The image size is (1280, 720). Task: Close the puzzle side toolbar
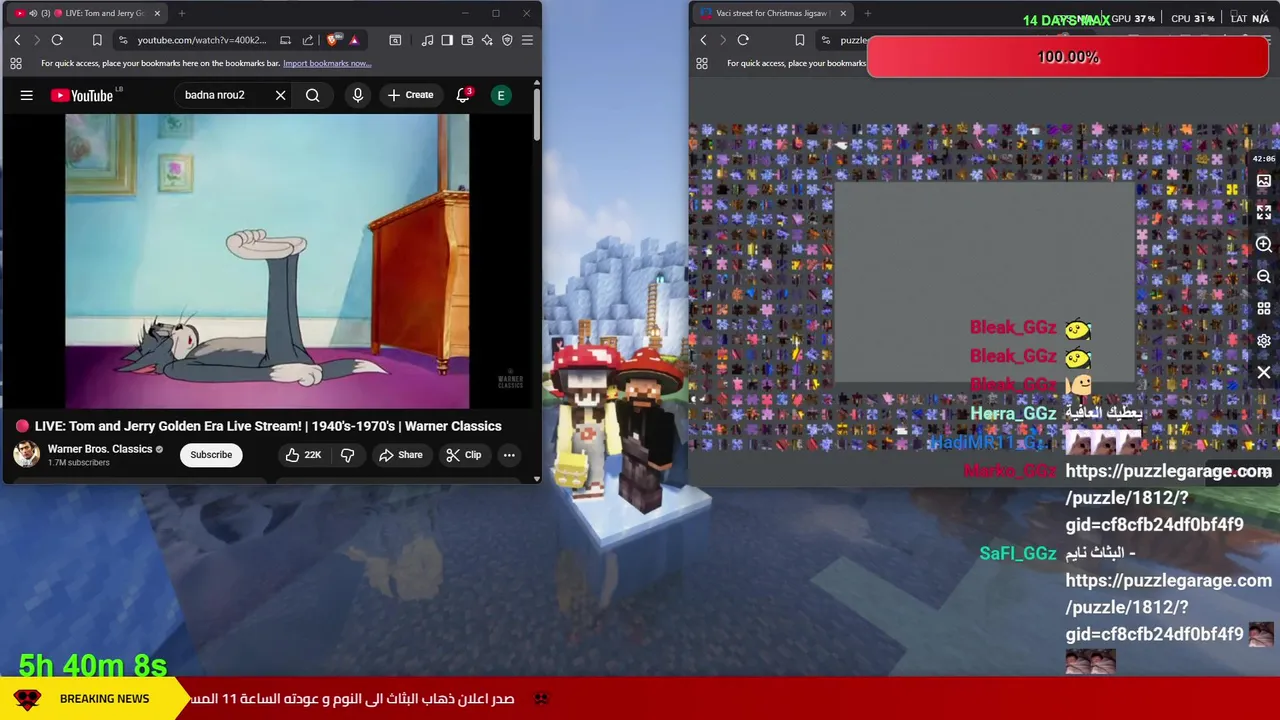click(1264, 373)
